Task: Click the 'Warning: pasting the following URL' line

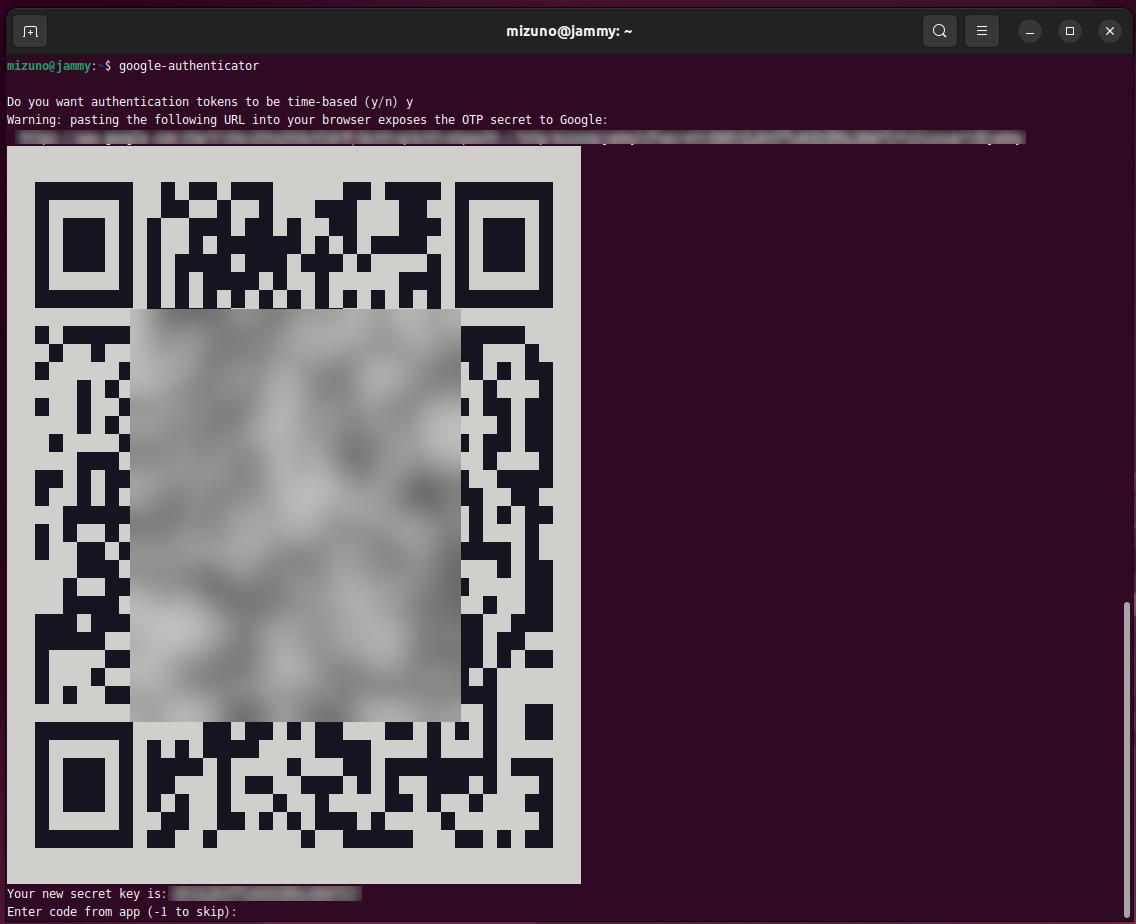Action: click(x=307, y=120)
